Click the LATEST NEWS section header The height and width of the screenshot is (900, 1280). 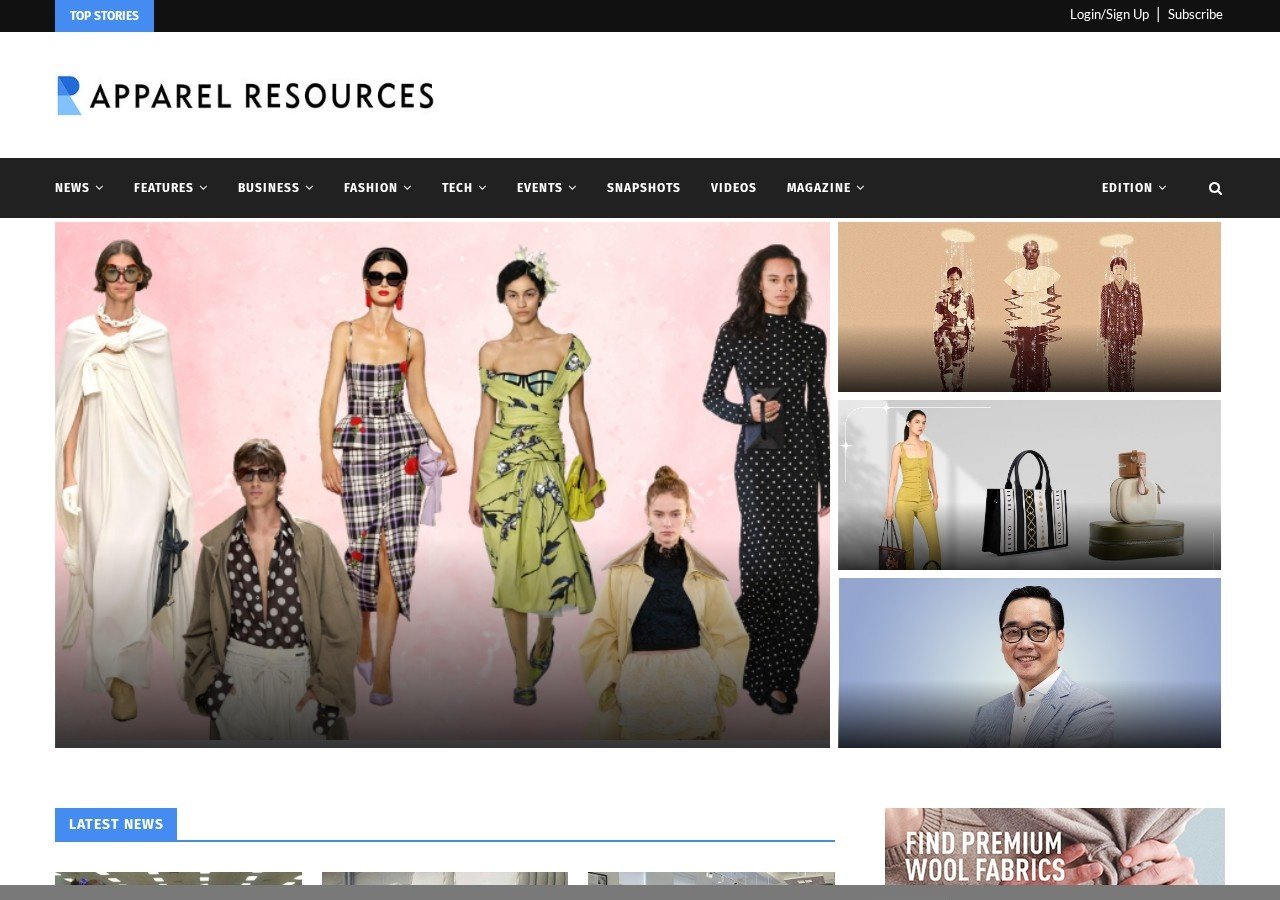pyautogui.click(x=116, y=824)
